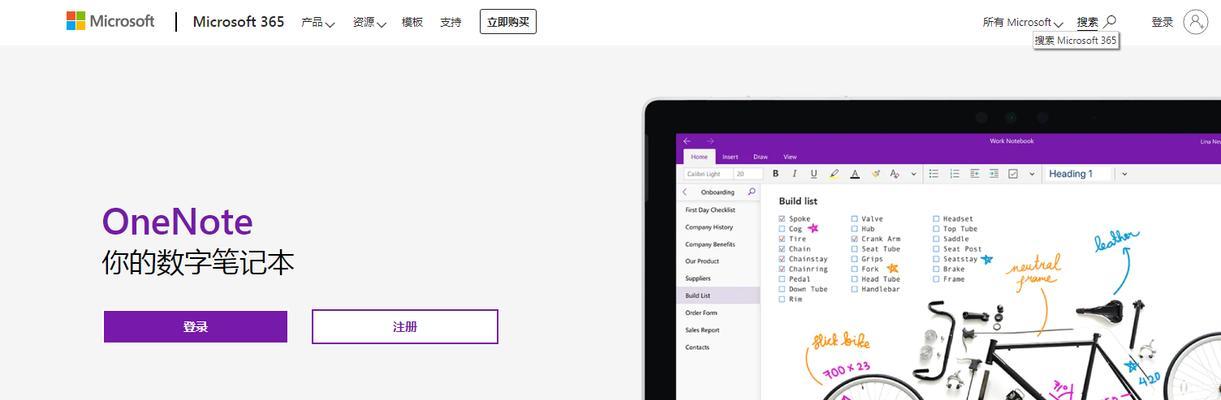Check the Cog checkbox
Image resolution: width=1221 pixels, height=400 pixels.
(x=782, y=229)
